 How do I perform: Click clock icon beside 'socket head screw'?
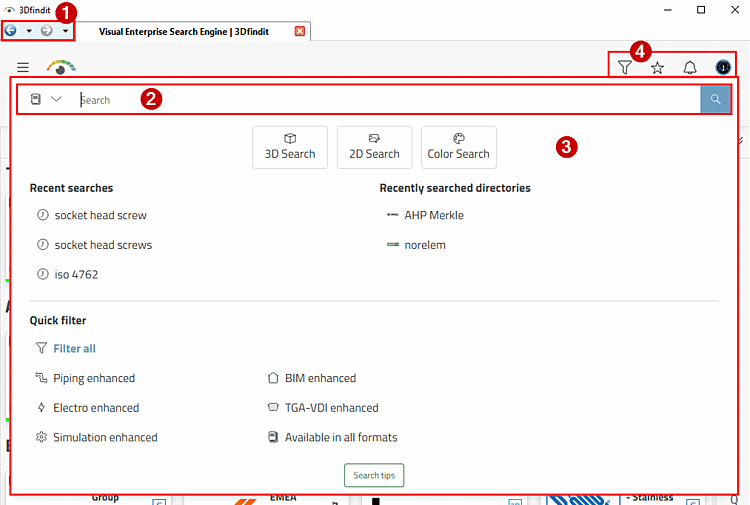[x=43, y=215]
